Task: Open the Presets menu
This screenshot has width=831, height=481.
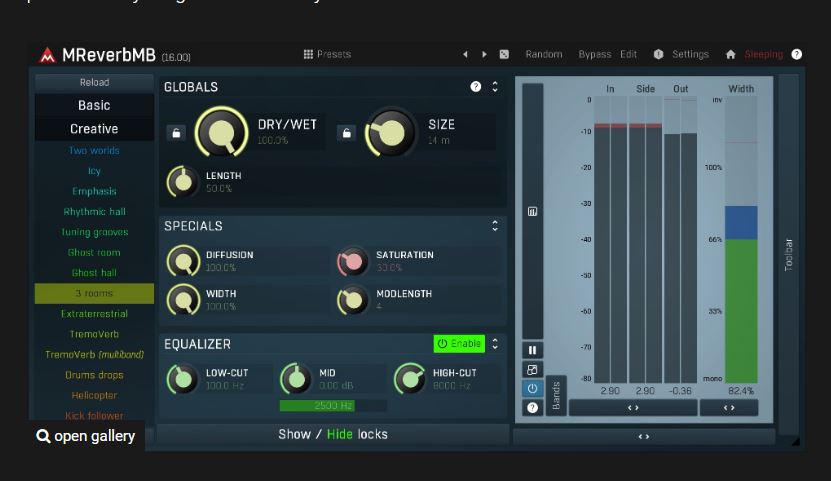Action: tap(327, 54)
